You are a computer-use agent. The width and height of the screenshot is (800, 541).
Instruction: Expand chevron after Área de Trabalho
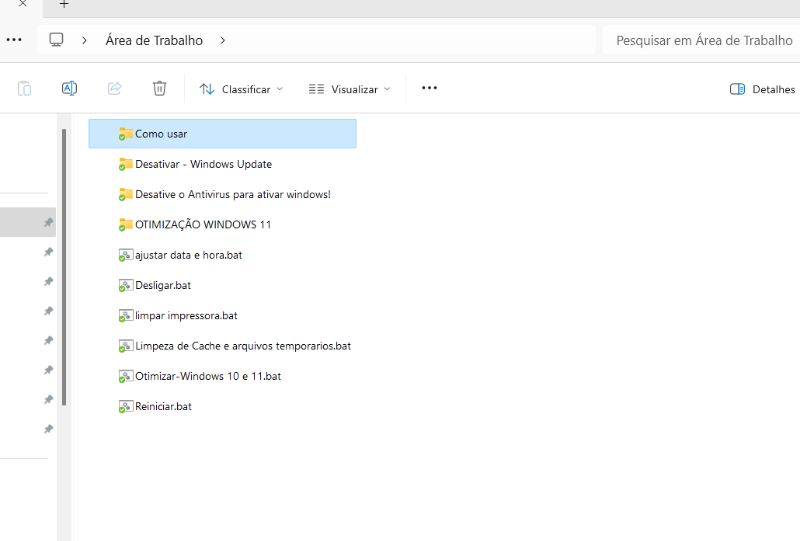point(222,40)
